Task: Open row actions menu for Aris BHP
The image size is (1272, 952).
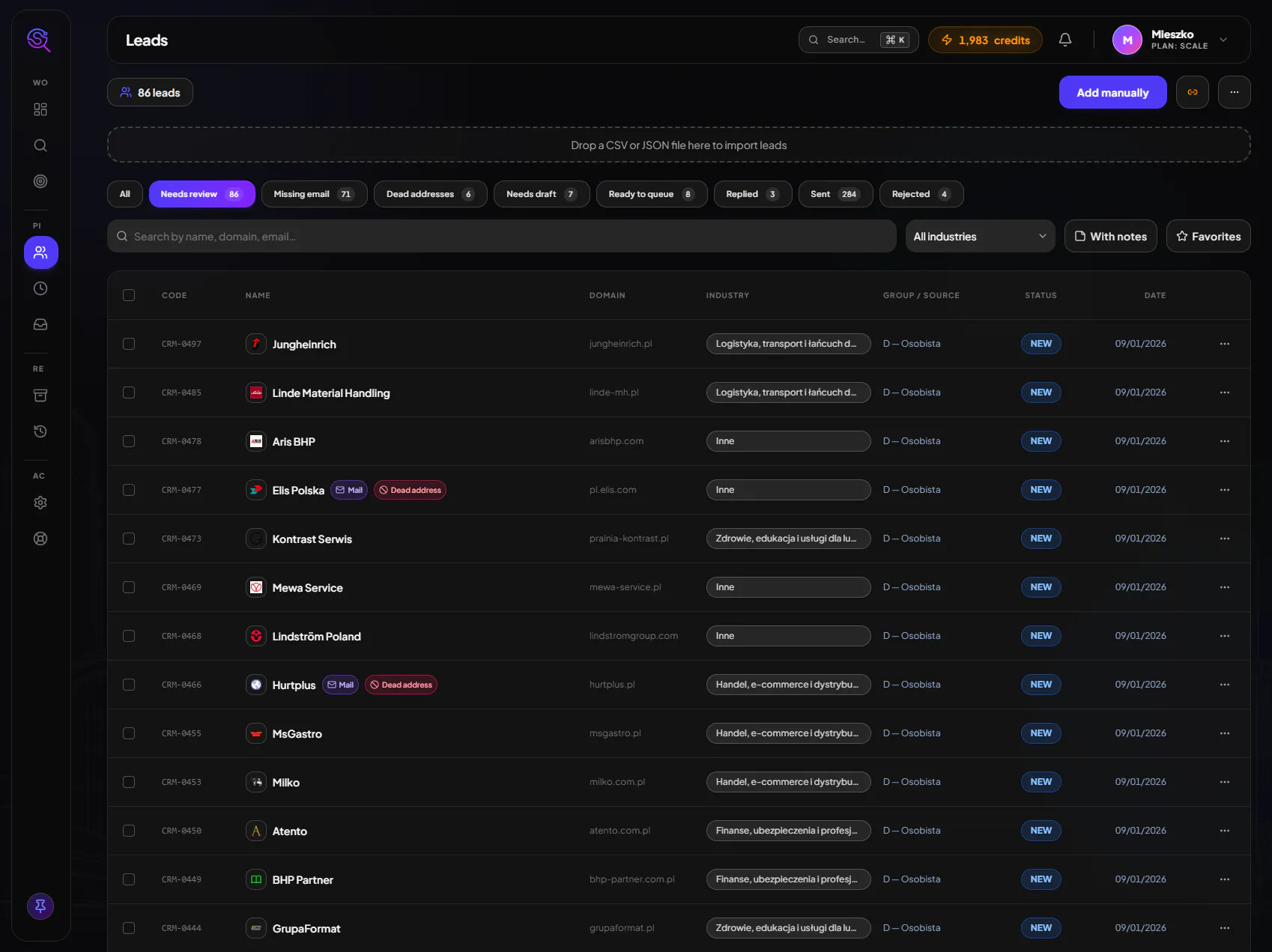Action: [x=1225, y=441]
